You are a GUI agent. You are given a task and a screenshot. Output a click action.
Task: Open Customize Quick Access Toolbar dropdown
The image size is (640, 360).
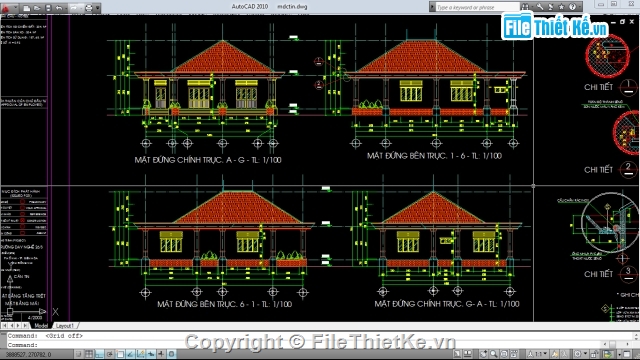point(98,8)
